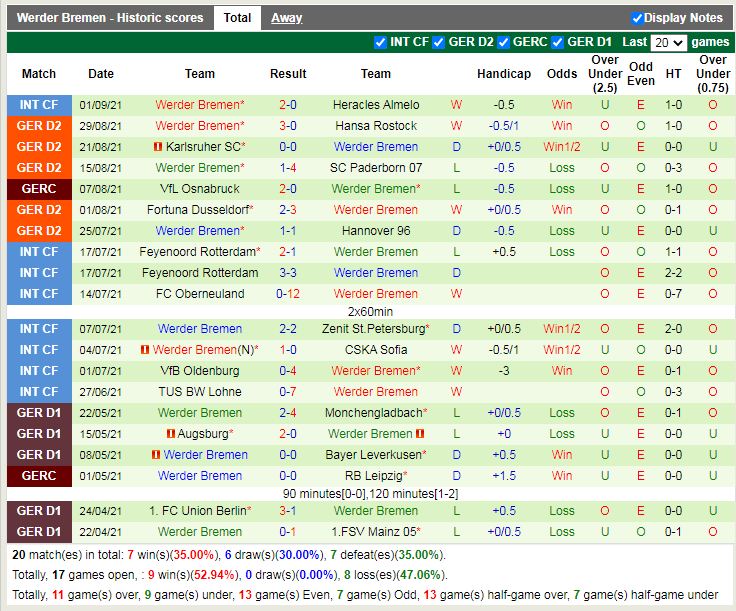Click the INT CF badge for 01/09/21 match
The width and height of the screenshot is (736, 611).
click(x=39, y=105)
